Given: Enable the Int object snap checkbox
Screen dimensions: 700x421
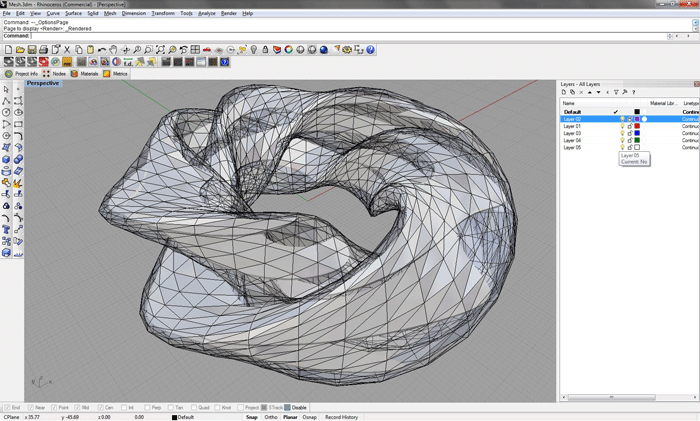Looking at the screenshot, I should pos(125,408).
